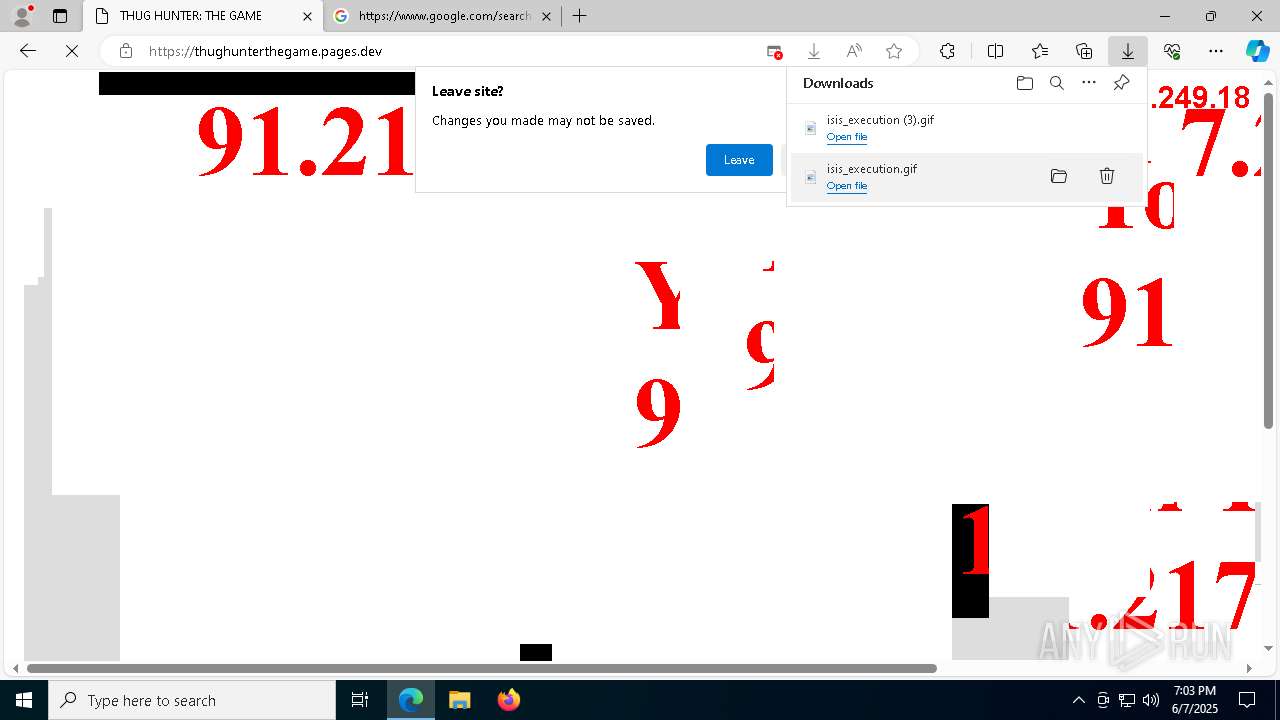Click the blocked pop-up icon in address bar
Viewport: 1280px width, 720px height.
[774, 51]
